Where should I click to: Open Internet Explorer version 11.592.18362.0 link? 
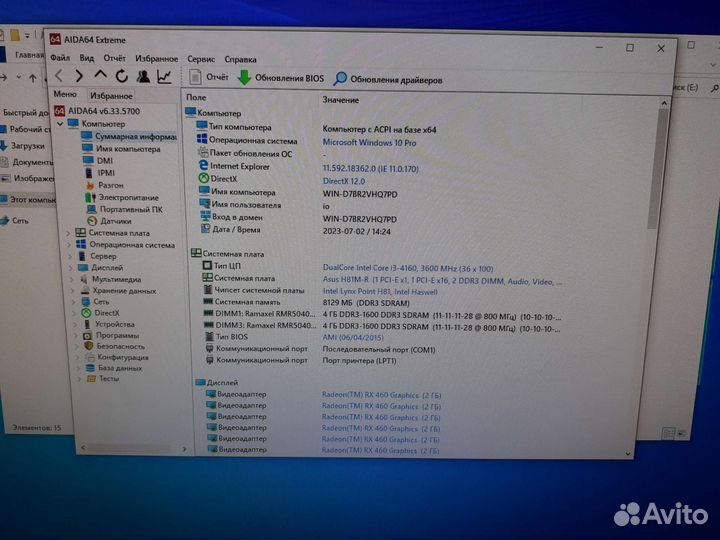[x=371, y=169]
